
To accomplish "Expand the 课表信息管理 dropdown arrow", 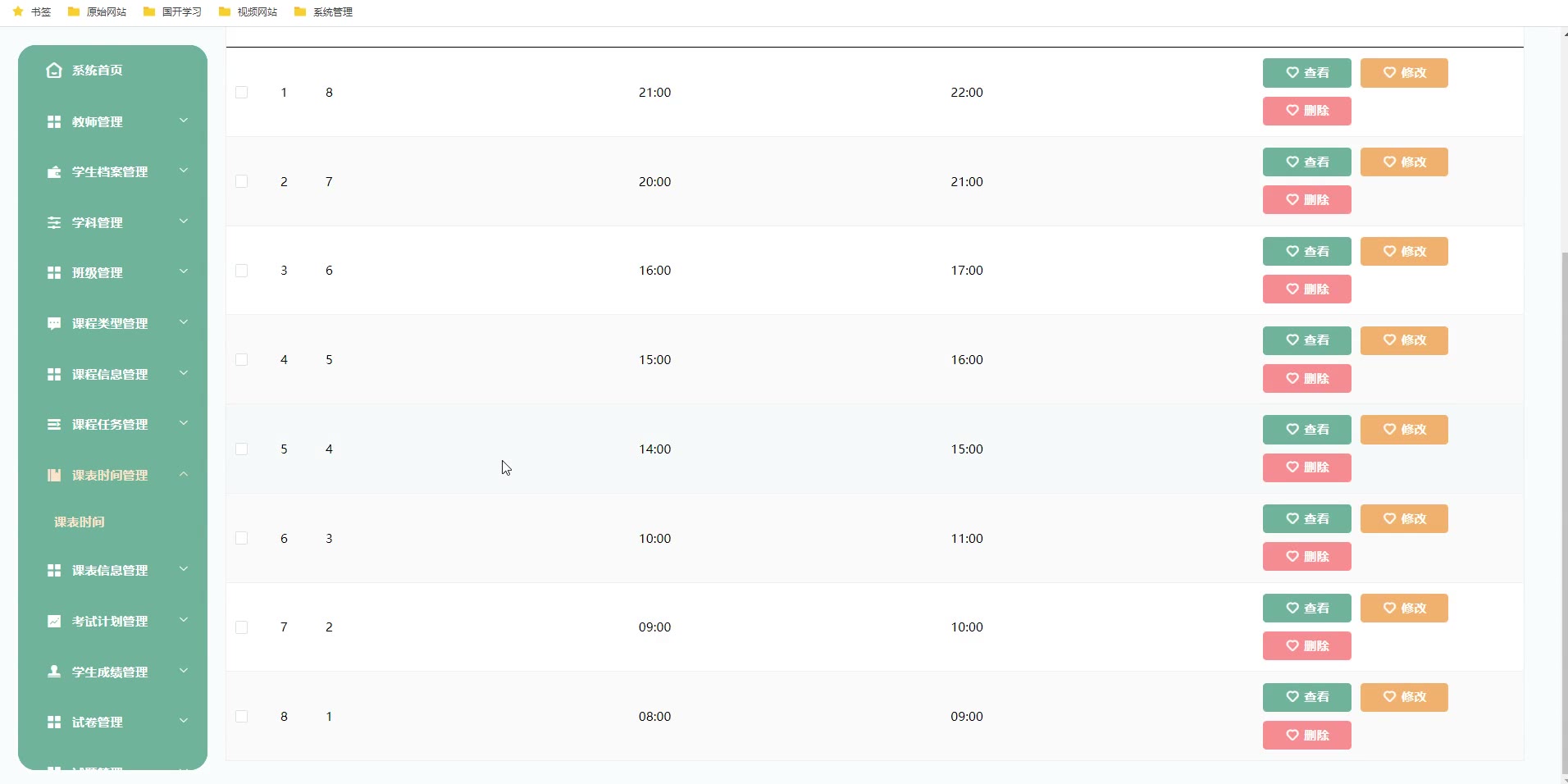I will pyautogui.click(x=184, y=569).
